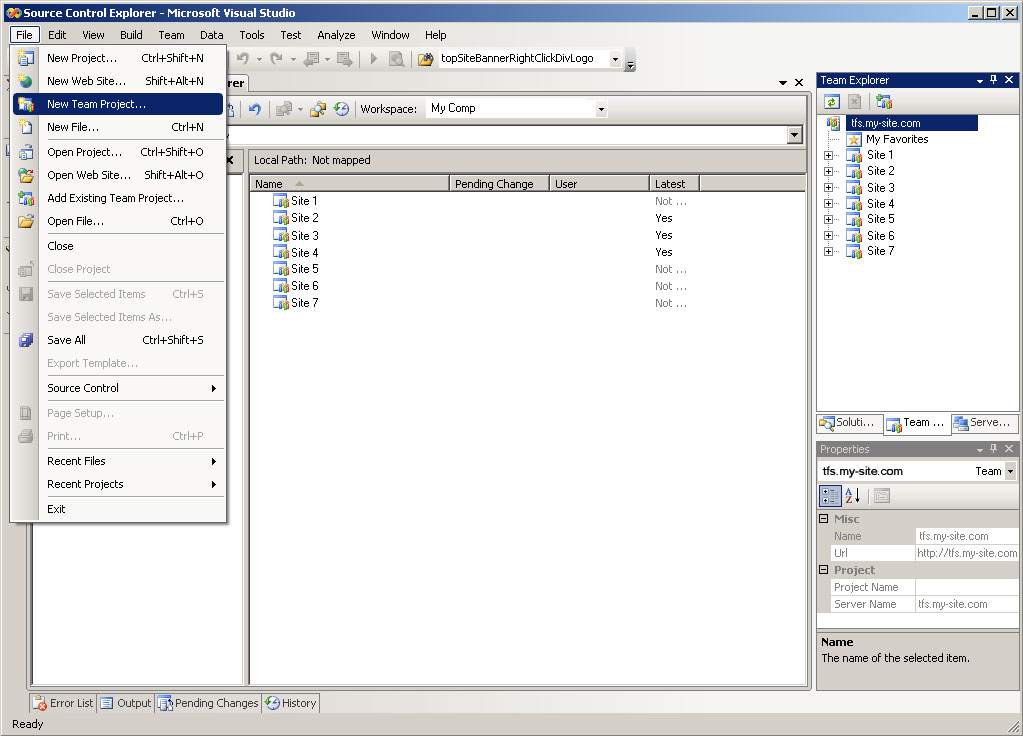This screenshot has height=736, width=1023.
Task: Open the Team Explorer window position dropdown arrow
Action: (x=979, y=80)
